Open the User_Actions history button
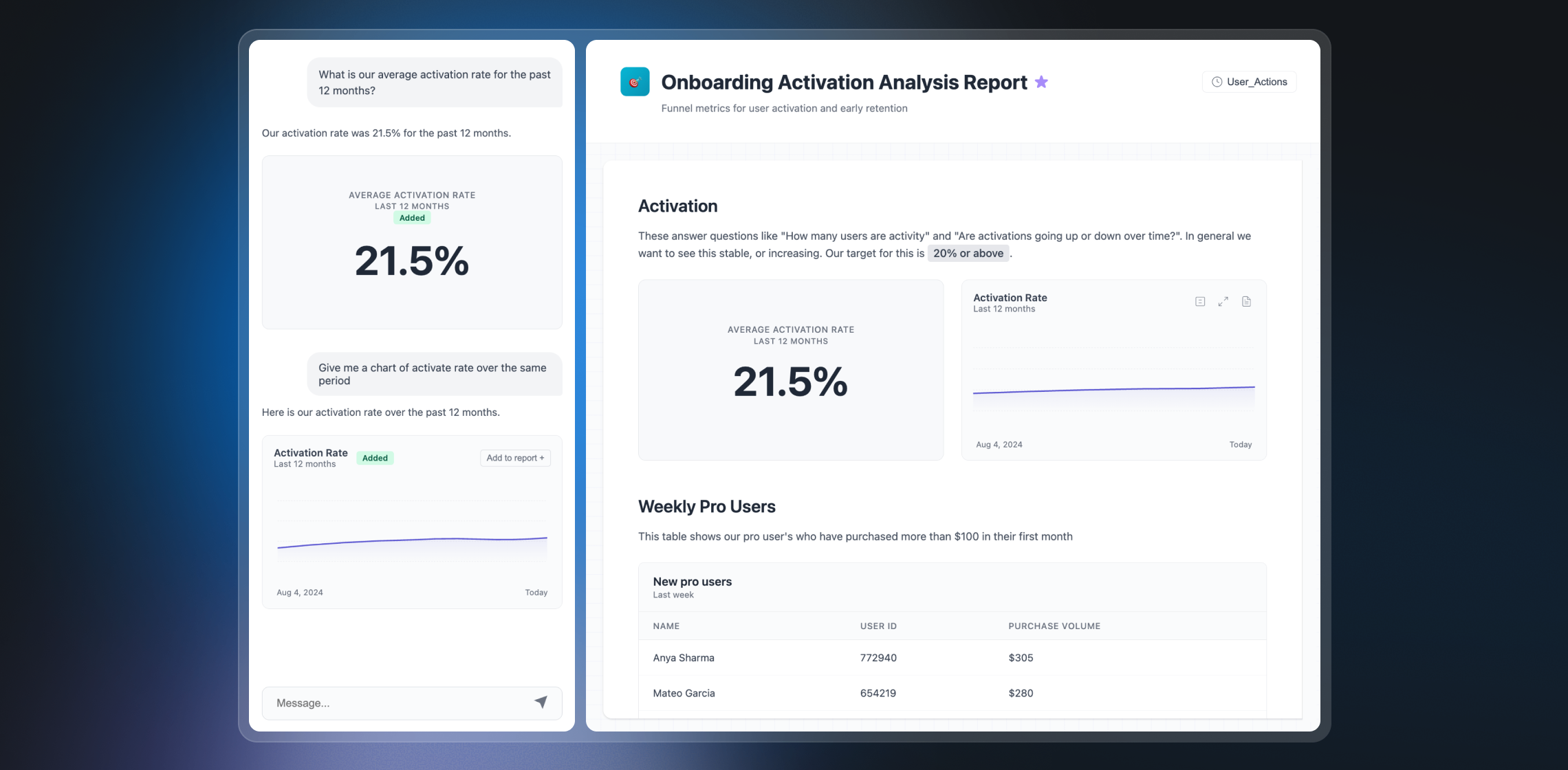Viewport: 1568px width, 770px height. [1249, 82]
